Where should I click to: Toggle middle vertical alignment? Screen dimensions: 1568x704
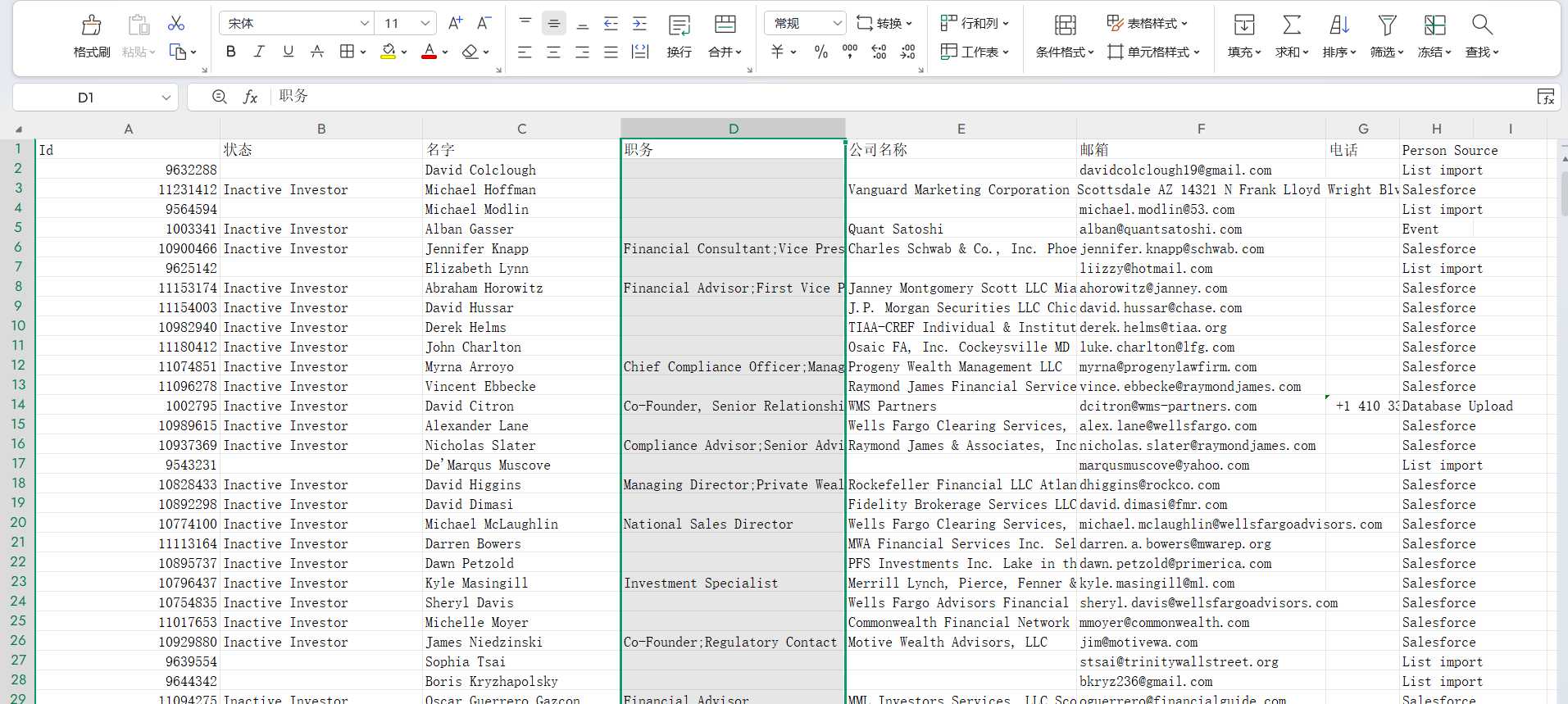point(554,23)
